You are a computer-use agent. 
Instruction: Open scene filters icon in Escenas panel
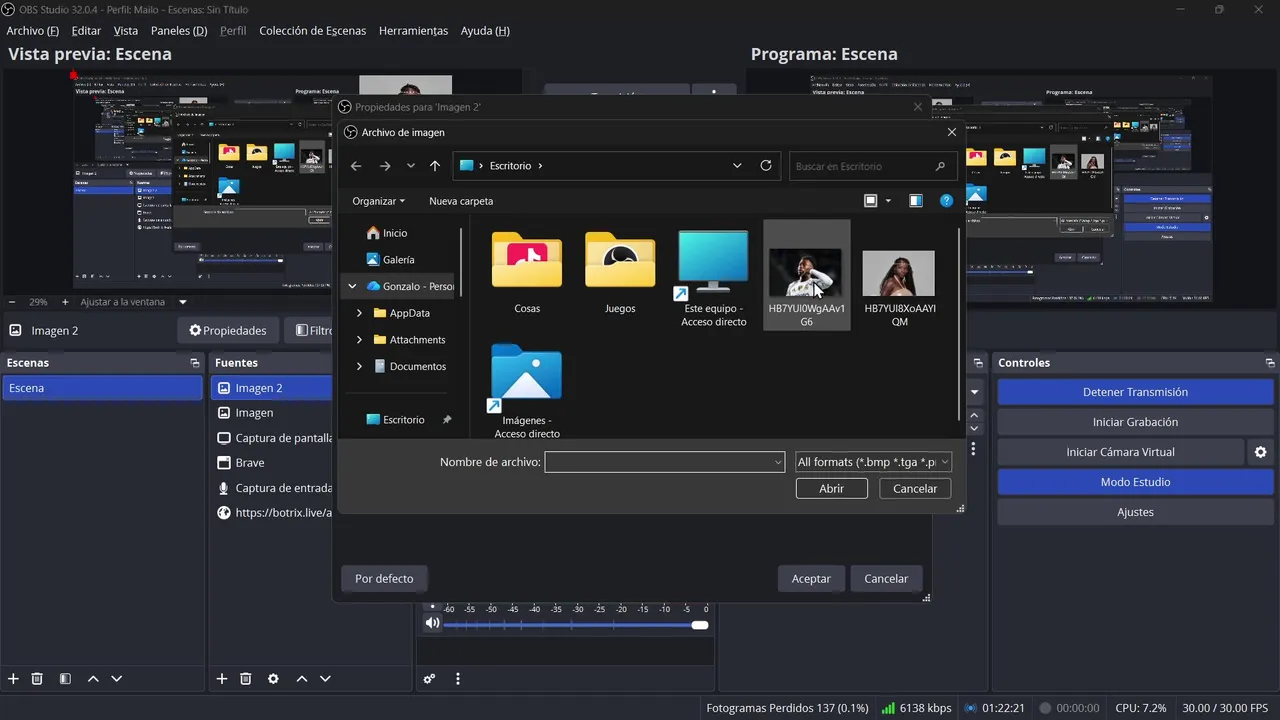[x=65, y=679]
